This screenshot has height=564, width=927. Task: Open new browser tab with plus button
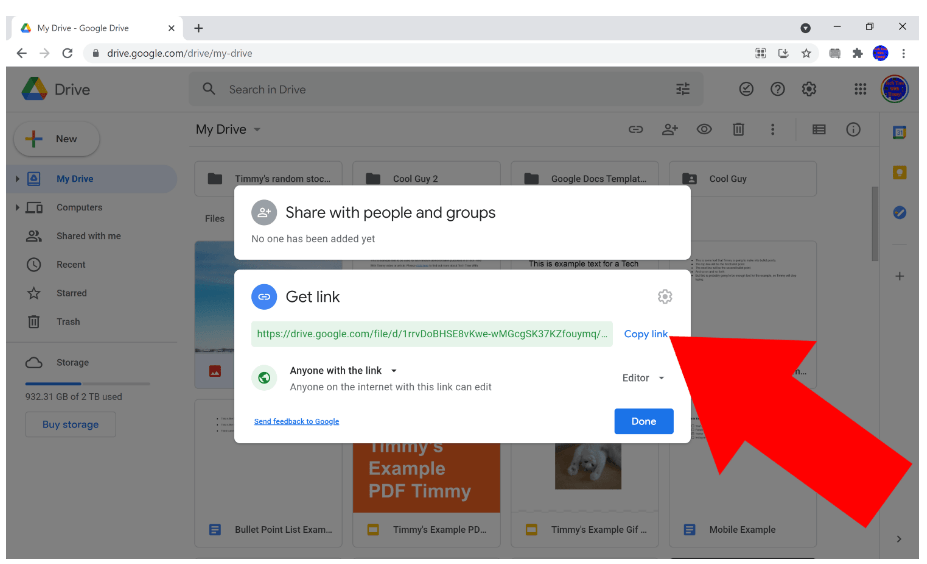199,28
